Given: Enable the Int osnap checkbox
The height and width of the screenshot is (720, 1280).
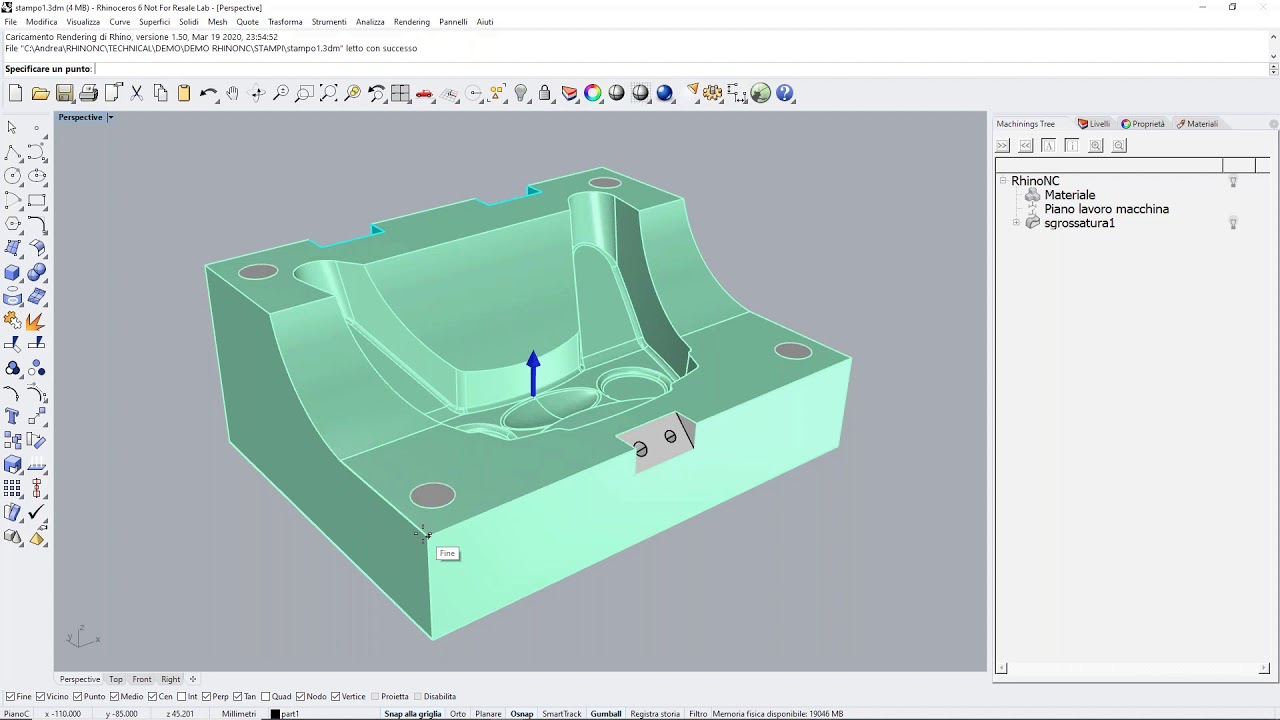Looking at the screenshot, I should click(182, 696).
